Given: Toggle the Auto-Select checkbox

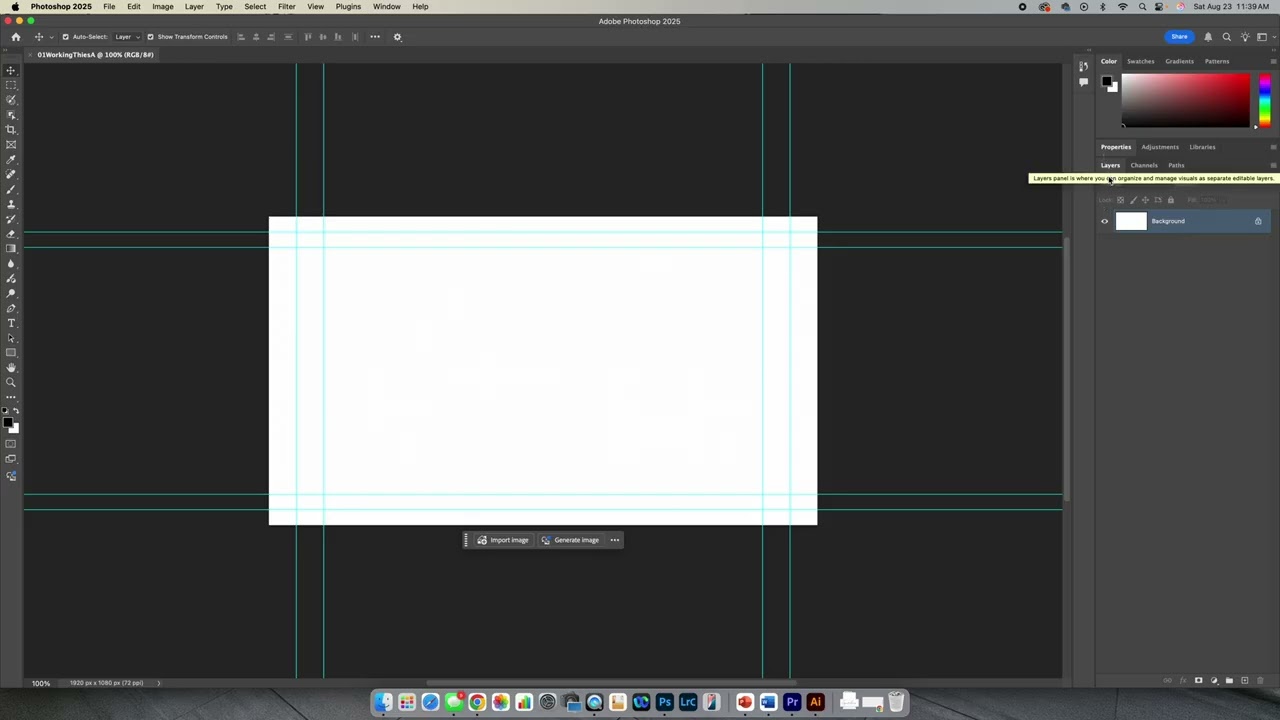Looking at the screenshot, I should click(66, 37).
